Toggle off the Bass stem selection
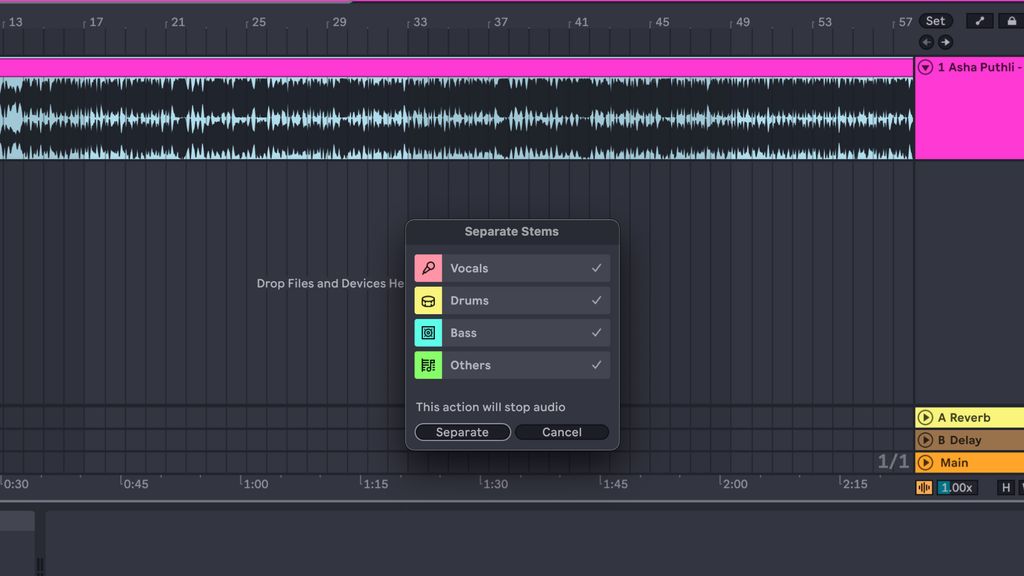 pyautogui.click(x=596, y=332)
